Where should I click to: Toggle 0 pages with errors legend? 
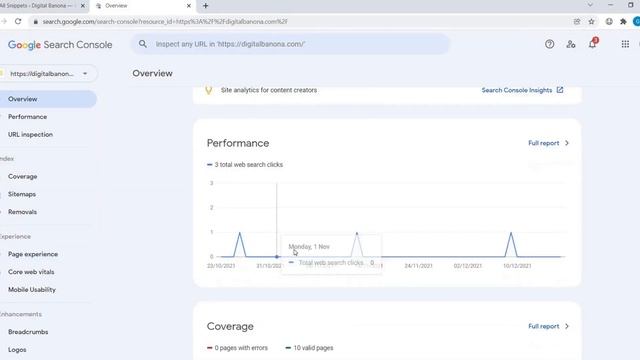coord(237,348)
